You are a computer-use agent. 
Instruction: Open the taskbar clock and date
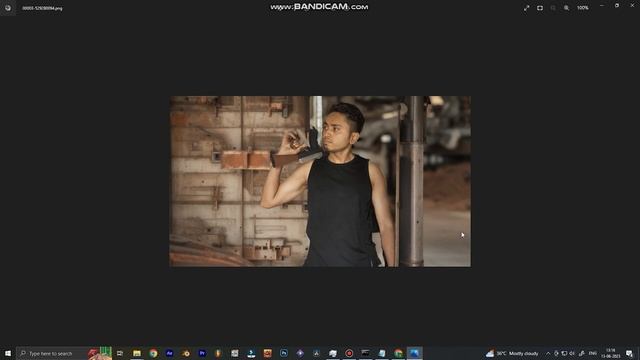[611, 353]
